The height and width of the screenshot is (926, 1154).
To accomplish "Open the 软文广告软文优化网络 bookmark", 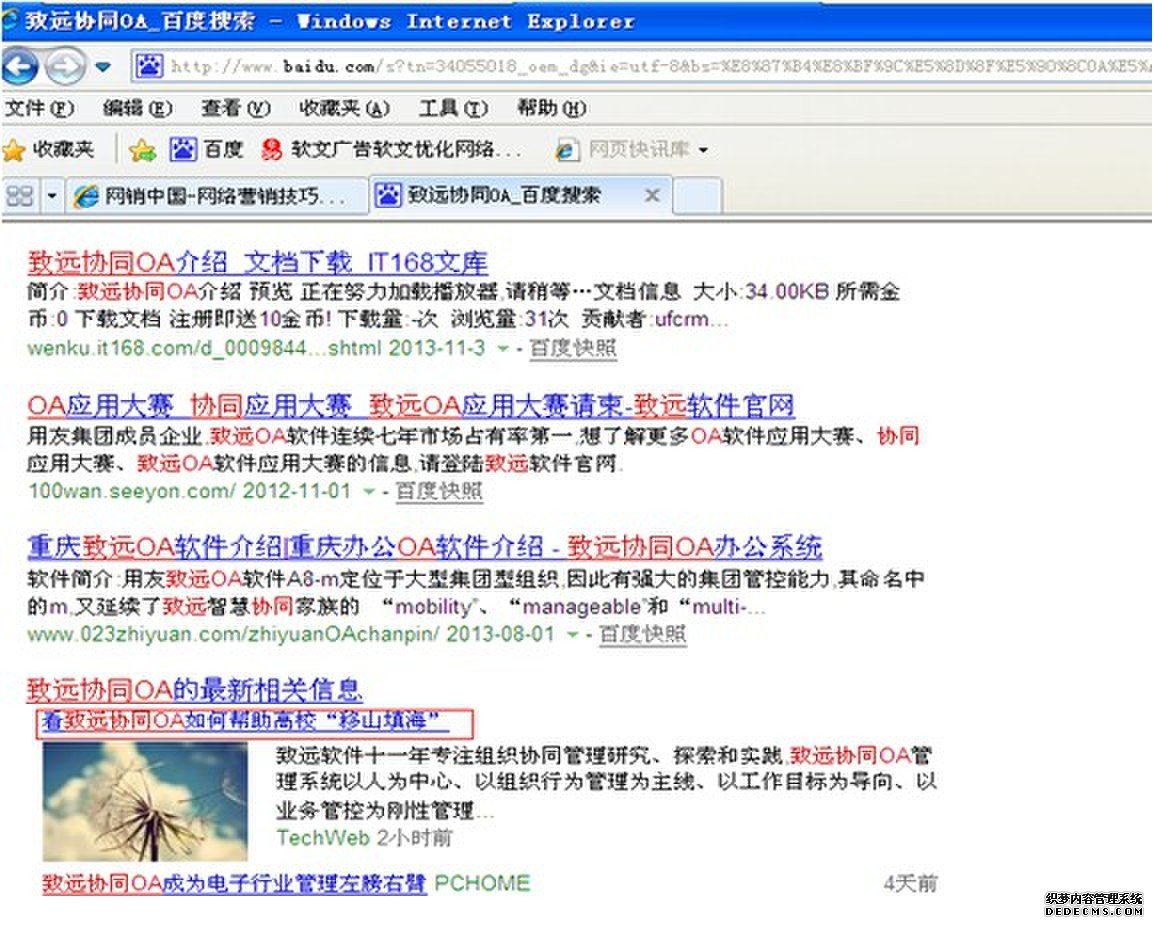I will click(392, 149).
